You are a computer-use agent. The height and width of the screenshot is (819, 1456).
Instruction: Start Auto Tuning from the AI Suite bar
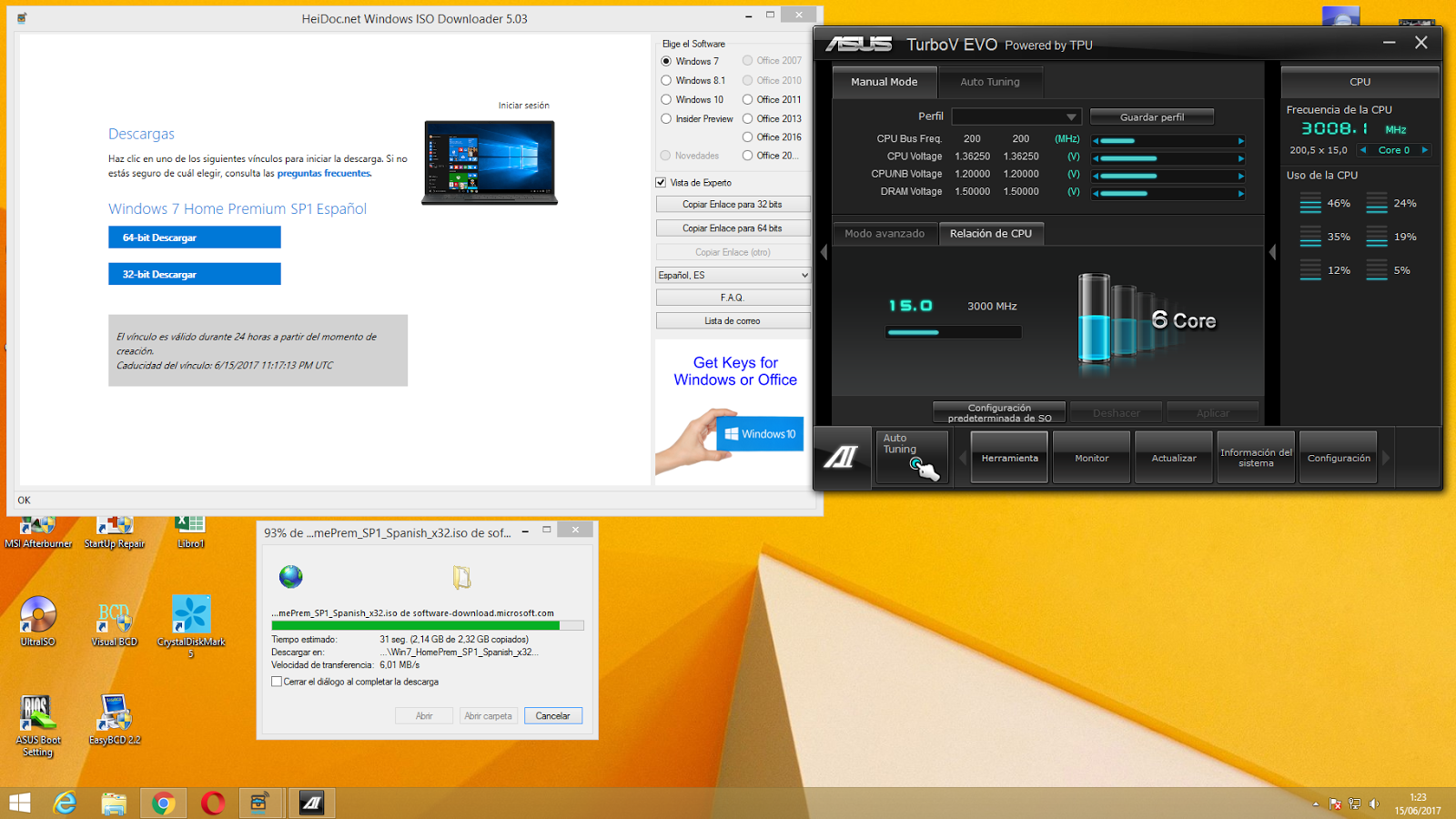pos(911,457)
